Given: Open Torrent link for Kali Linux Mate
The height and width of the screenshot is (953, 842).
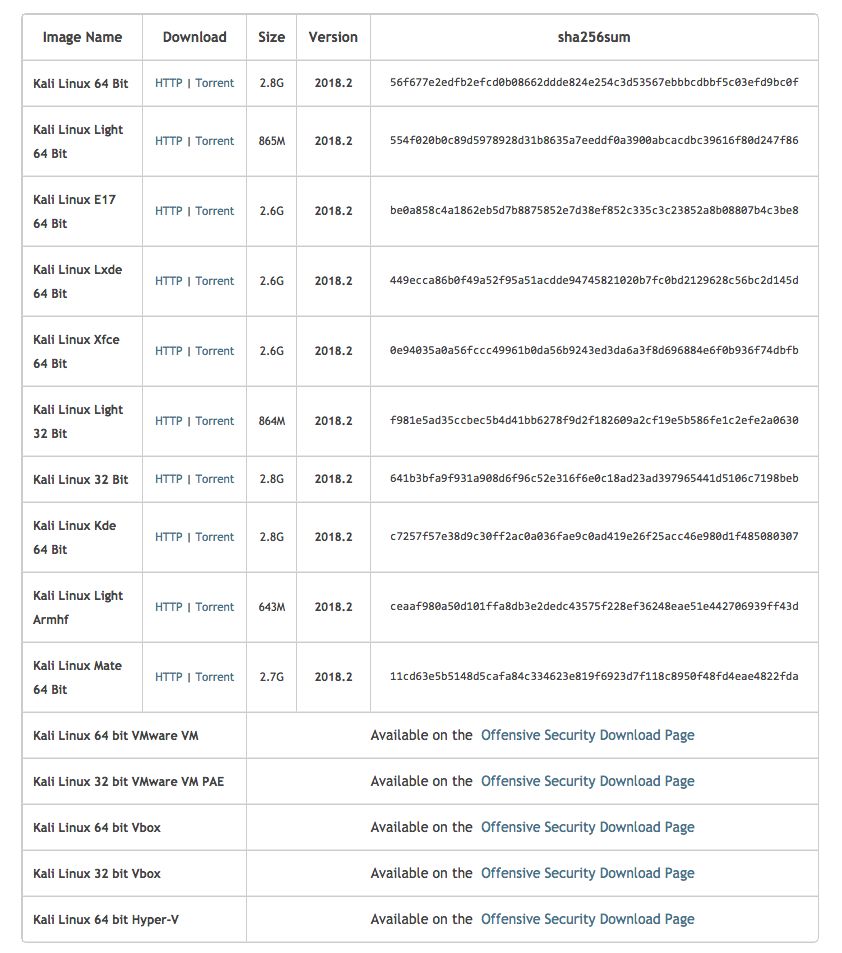Looking at the screenshot, I should [x=214, y=677].
